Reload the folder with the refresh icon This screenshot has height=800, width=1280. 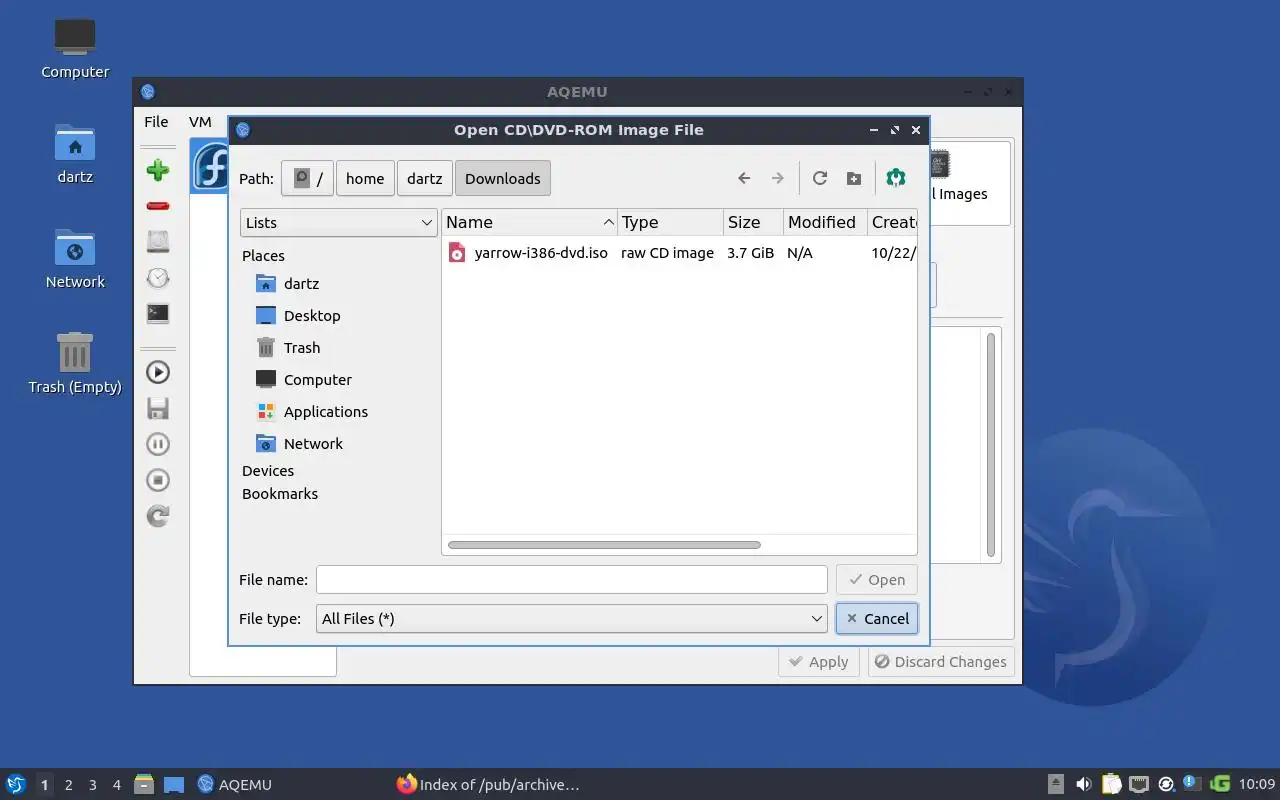coord(820,178)
